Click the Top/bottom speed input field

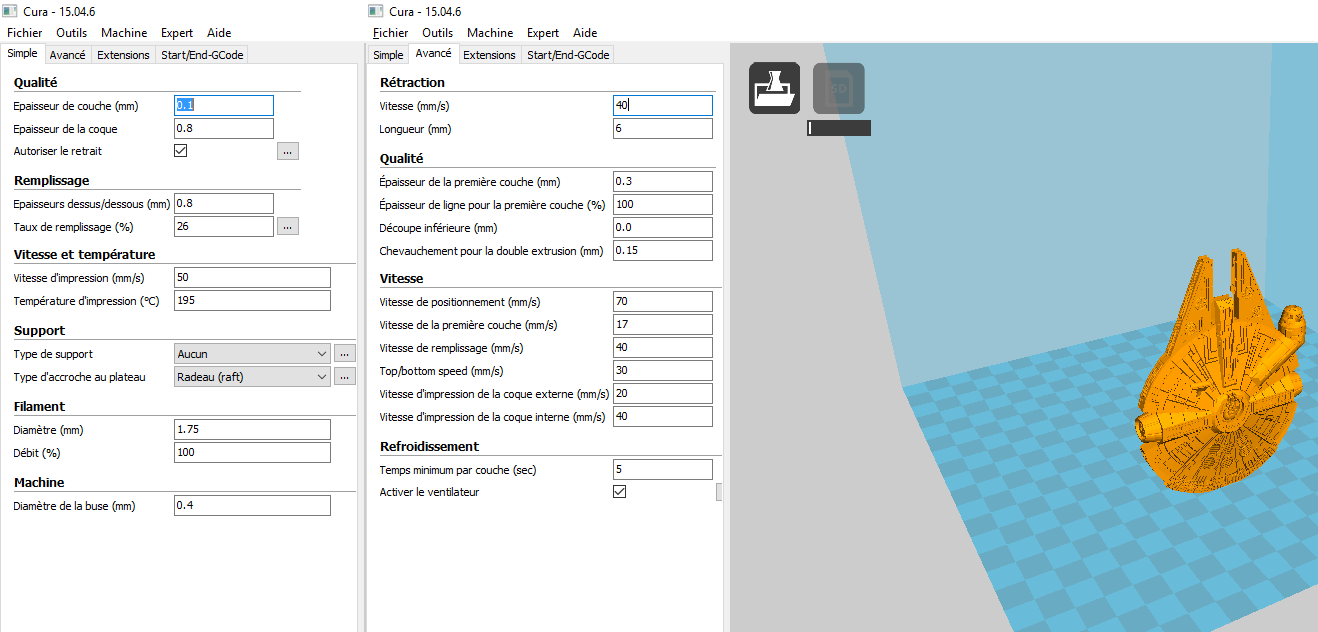click(x=662, y=370)
